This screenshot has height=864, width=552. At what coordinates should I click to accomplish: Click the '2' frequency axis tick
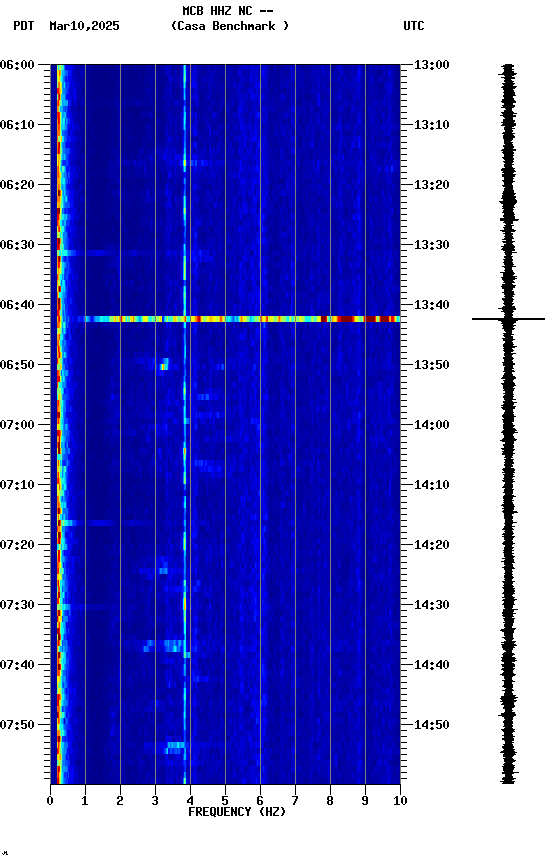pyautogui.click(x=120, y=801)
